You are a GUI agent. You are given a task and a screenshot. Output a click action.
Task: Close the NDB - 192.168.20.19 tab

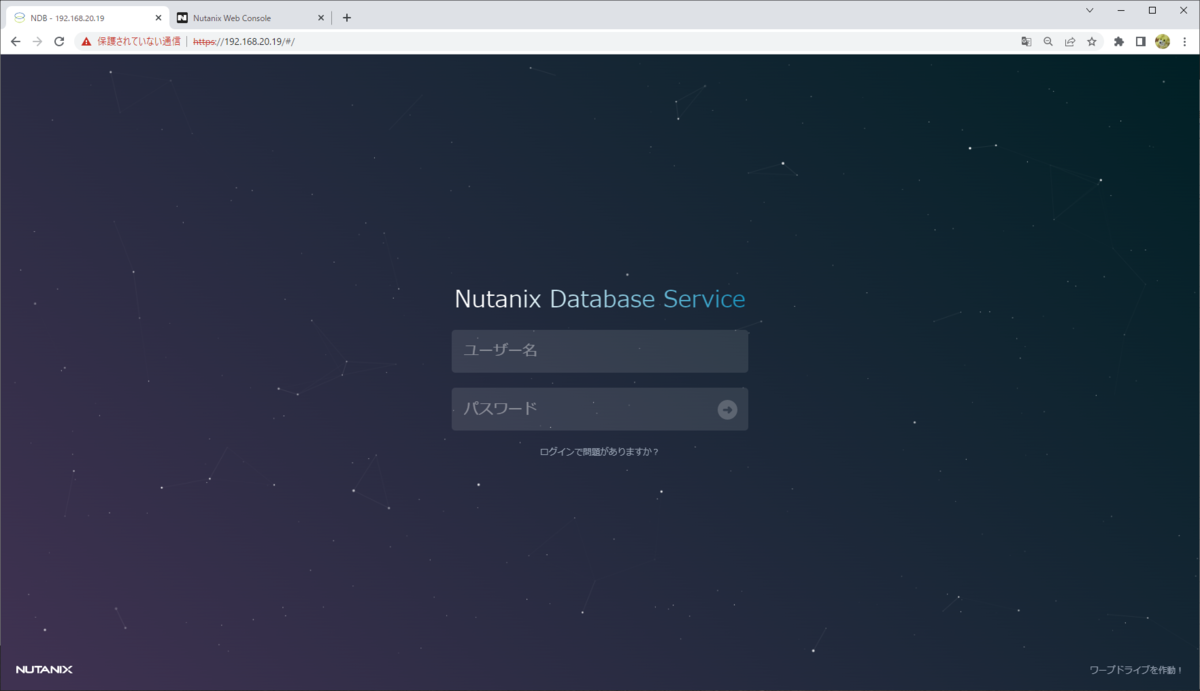click(158, 18)
